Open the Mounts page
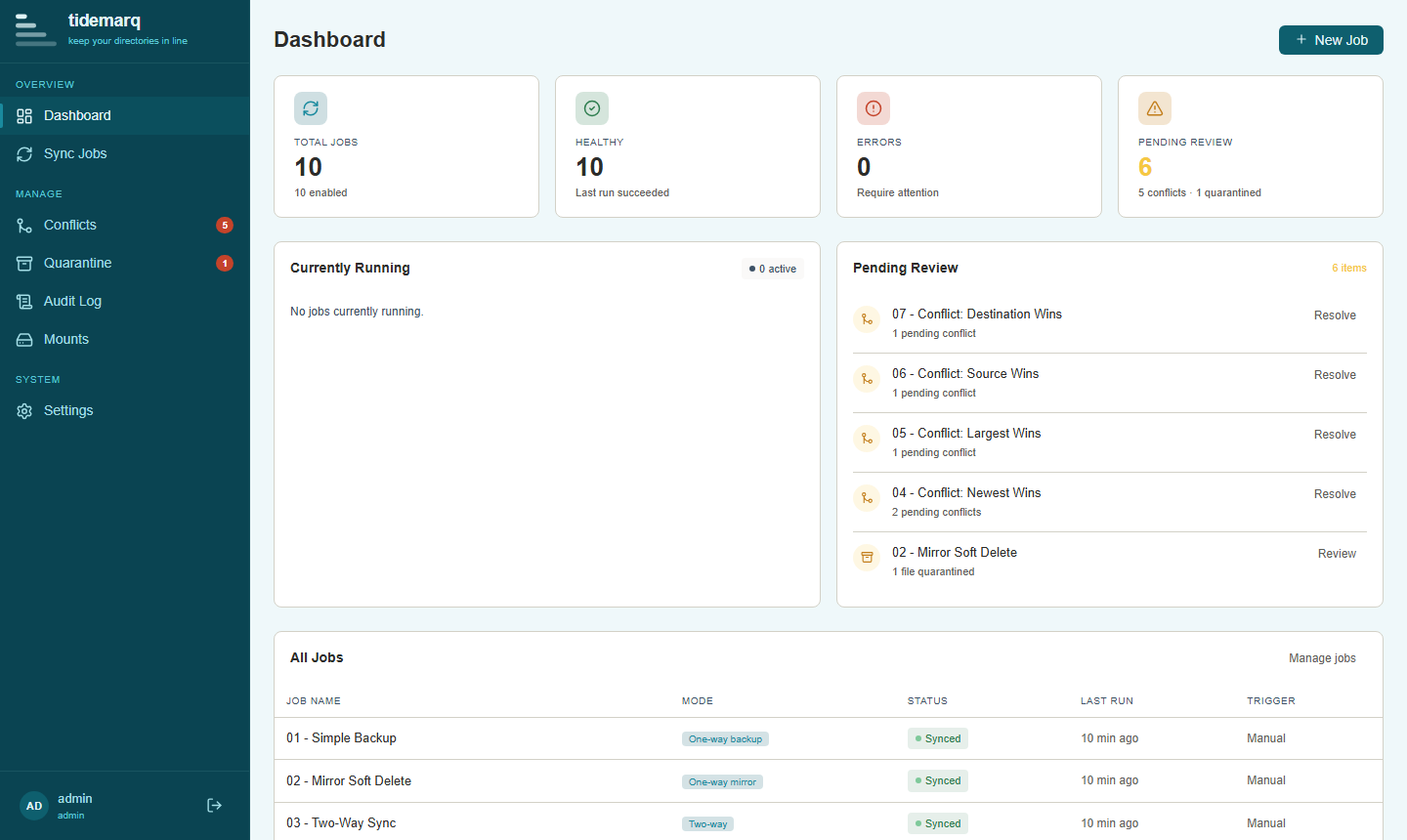 (x=125, y=339)
